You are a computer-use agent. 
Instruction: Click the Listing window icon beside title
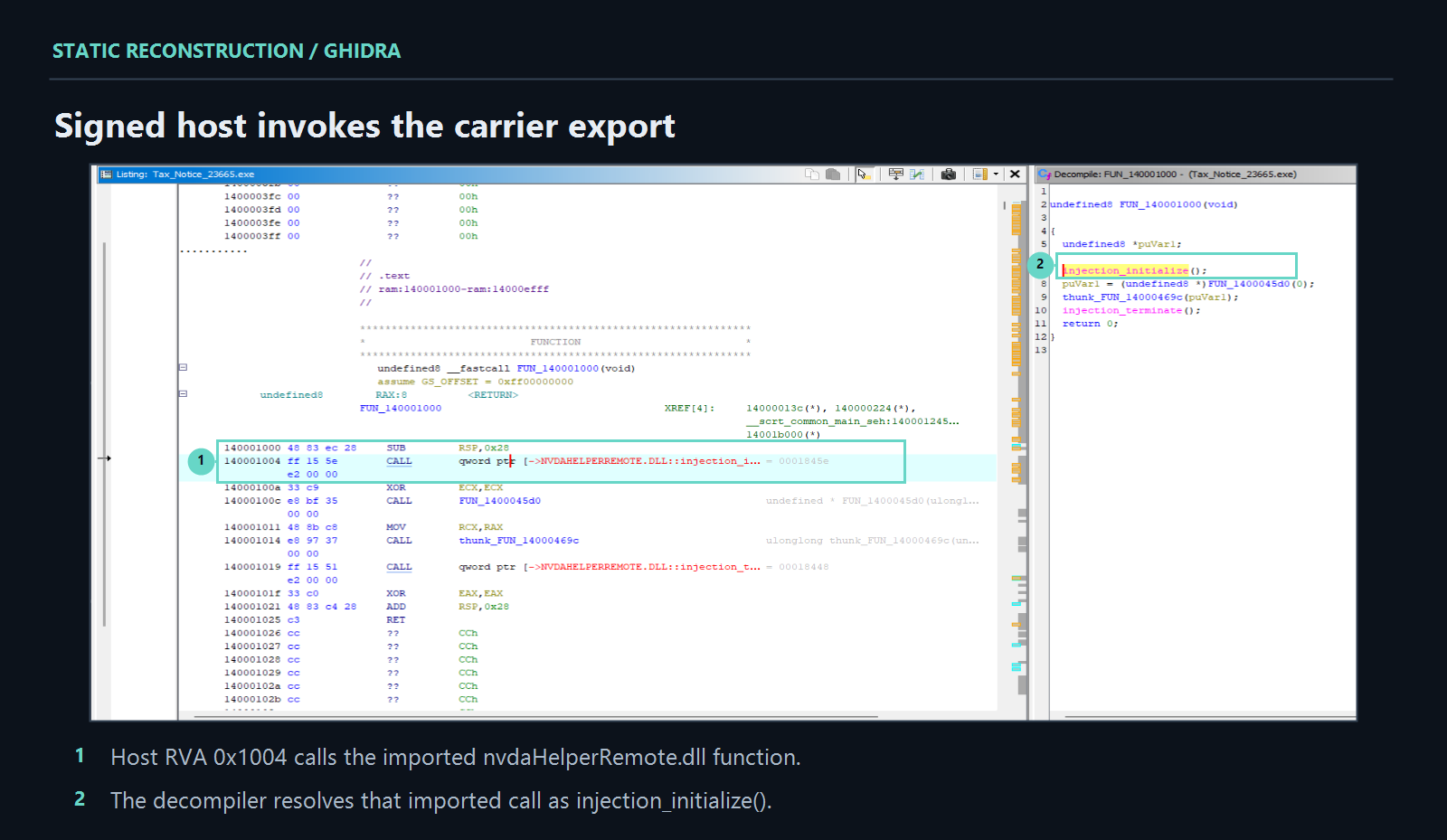click(106, 175)
